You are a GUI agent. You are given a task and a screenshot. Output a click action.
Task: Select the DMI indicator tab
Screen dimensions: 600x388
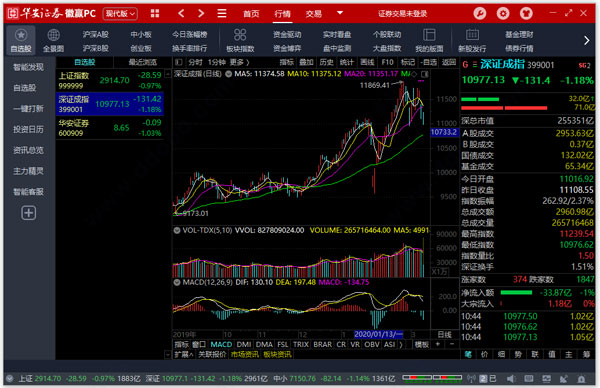pyautogui.click(x=244, y=344)
